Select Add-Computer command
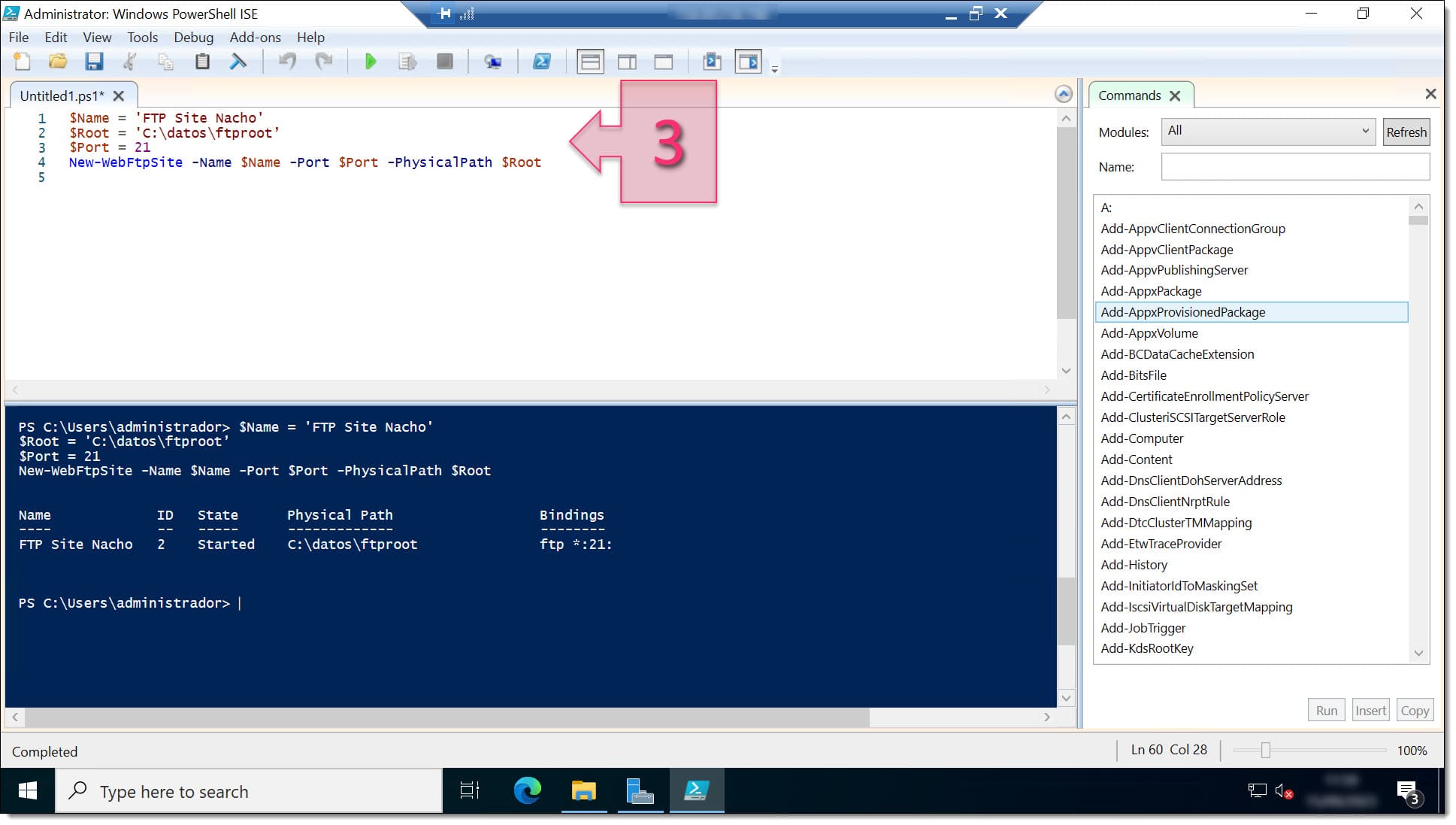 pos(1142,438)
